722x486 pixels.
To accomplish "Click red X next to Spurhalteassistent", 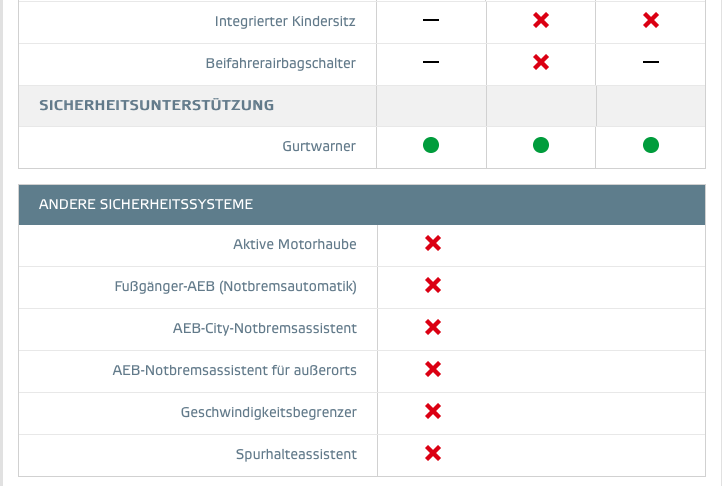I will click(433, 453).
